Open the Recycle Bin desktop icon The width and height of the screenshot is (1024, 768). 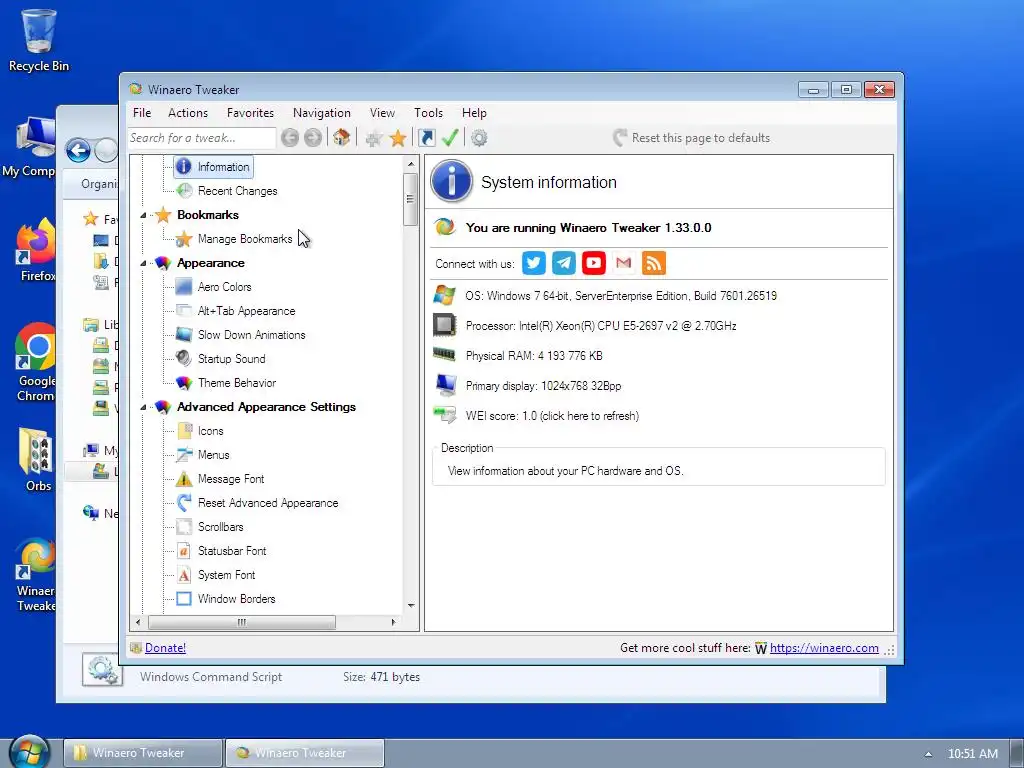[39, 39]
